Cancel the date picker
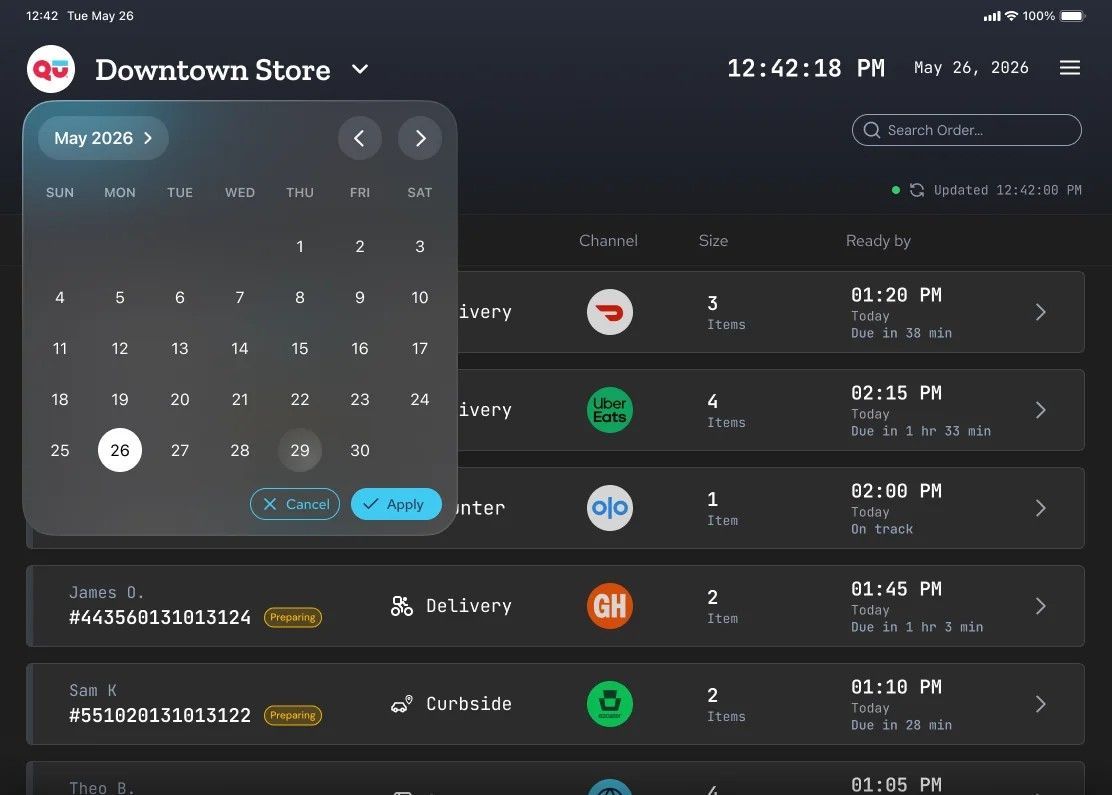The height and width of the screenshot is (795, 1112). tap(295, 504)
